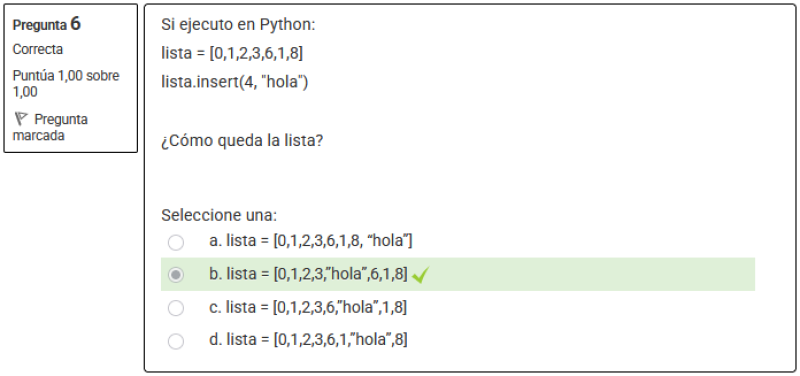Select radio button for option a
Screen dimensions: 800x376
tap(176, 242)
